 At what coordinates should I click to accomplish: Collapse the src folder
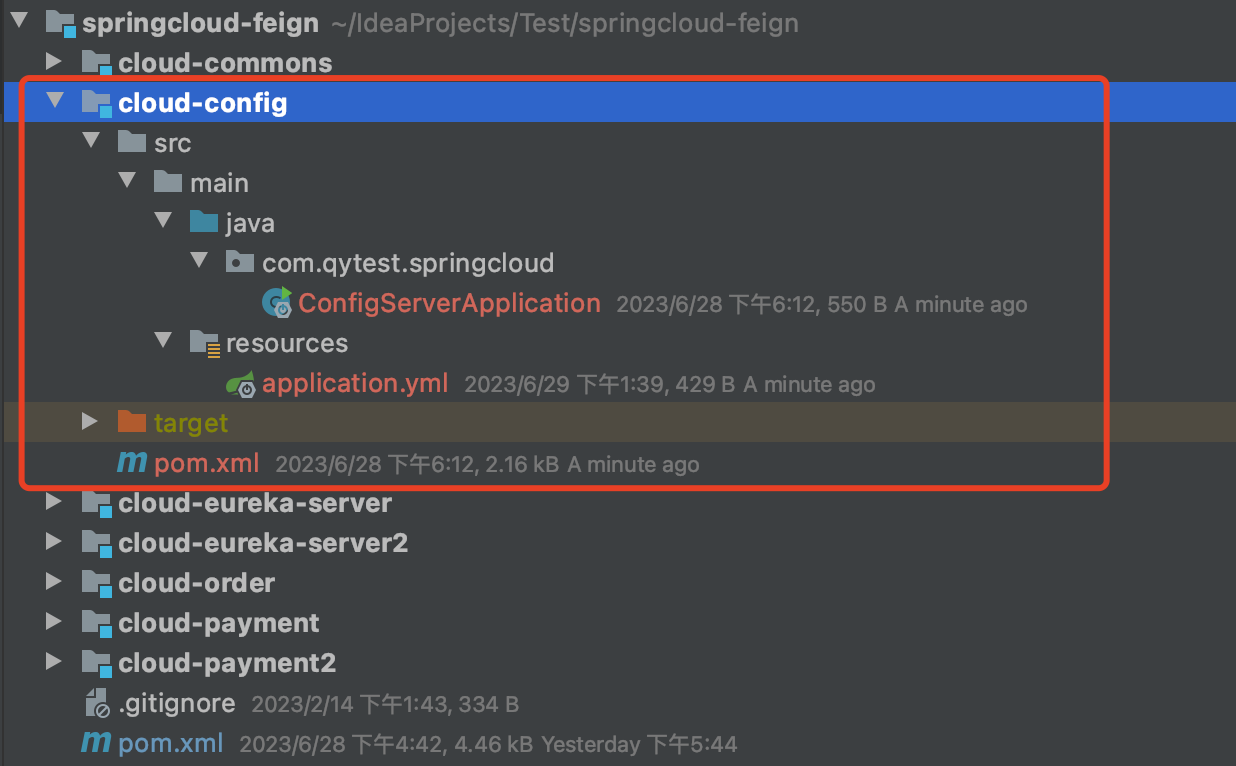click(90, 142)
